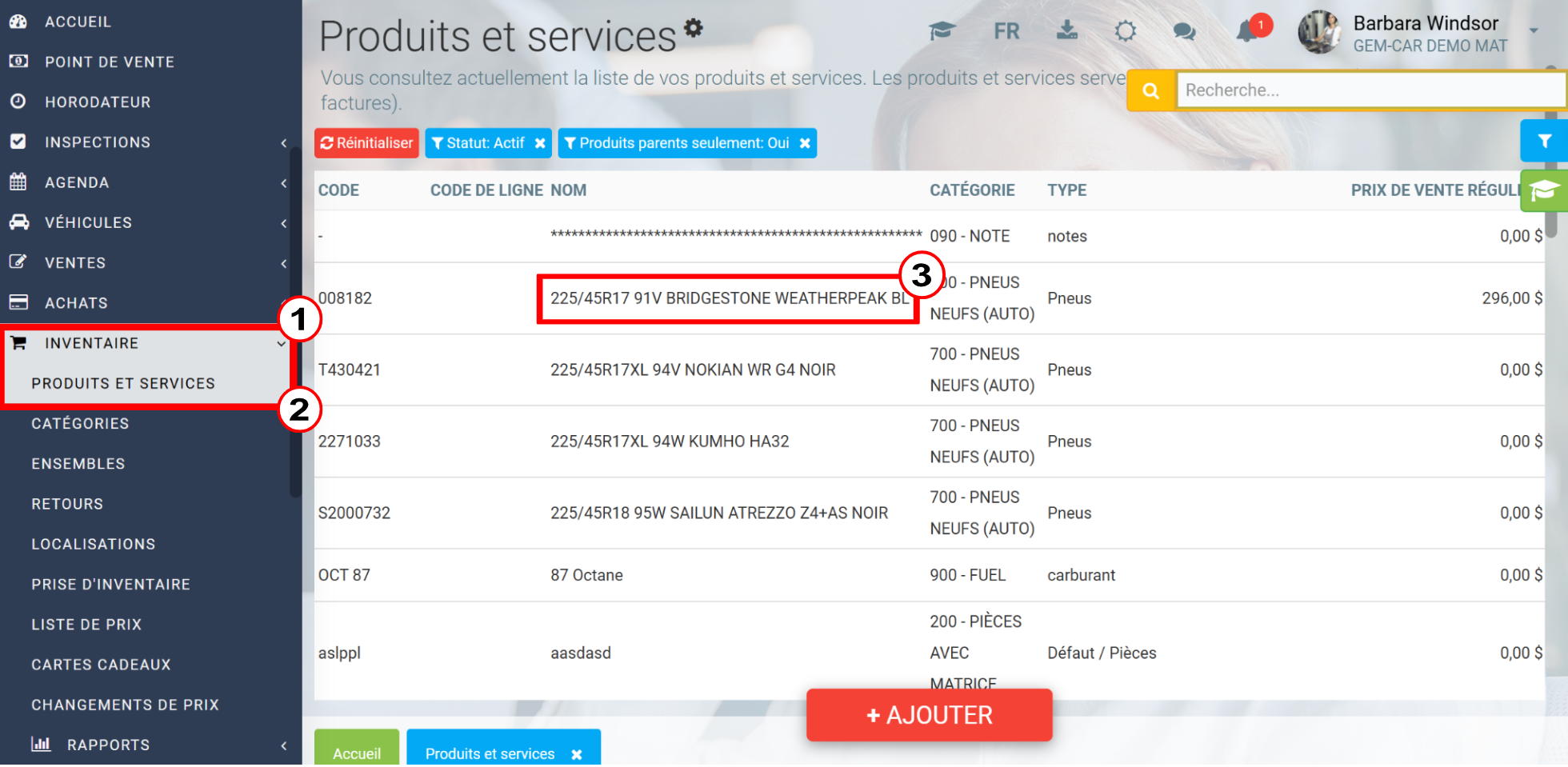Click the Recherche search input field
The image size is (1568, 767).
pyautogui.click(x=1370, y=90)
